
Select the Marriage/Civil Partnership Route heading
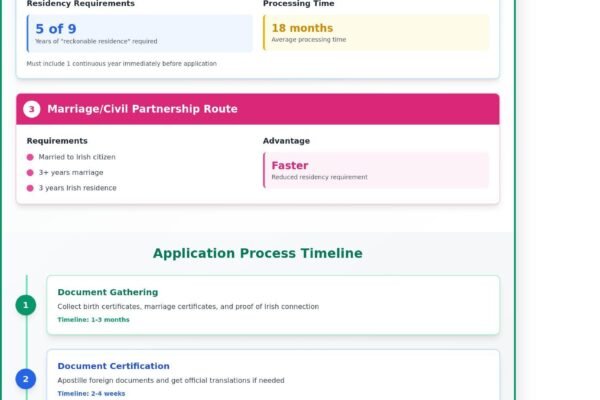tap(142, 109)
